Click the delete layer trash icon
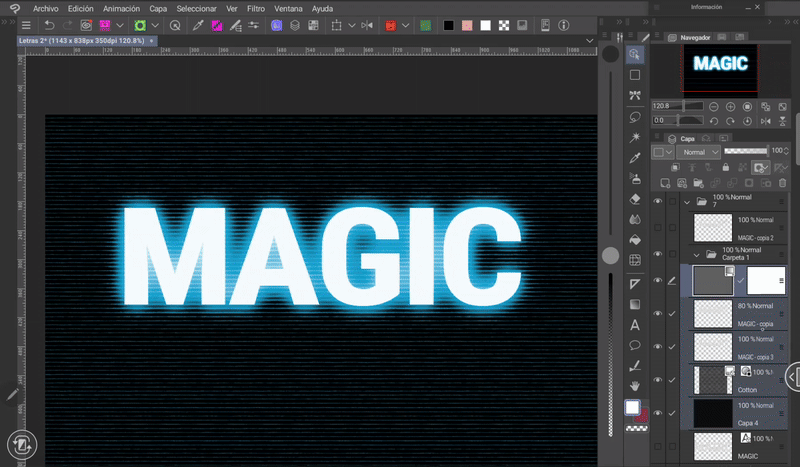 pyautogui.click(x=781, y=183)
